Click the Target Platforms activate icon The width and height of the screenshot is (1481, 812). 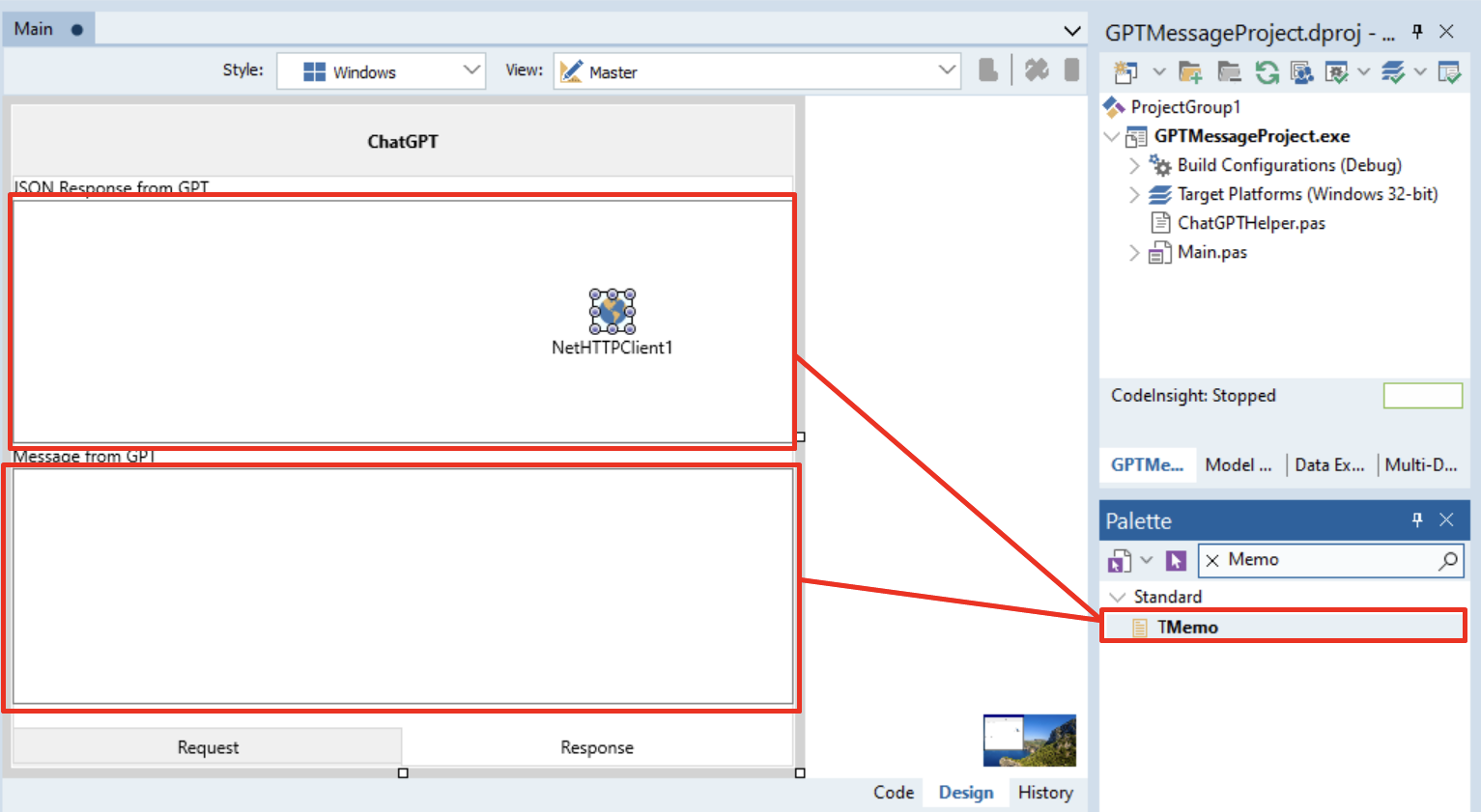tap(1393, 71)
